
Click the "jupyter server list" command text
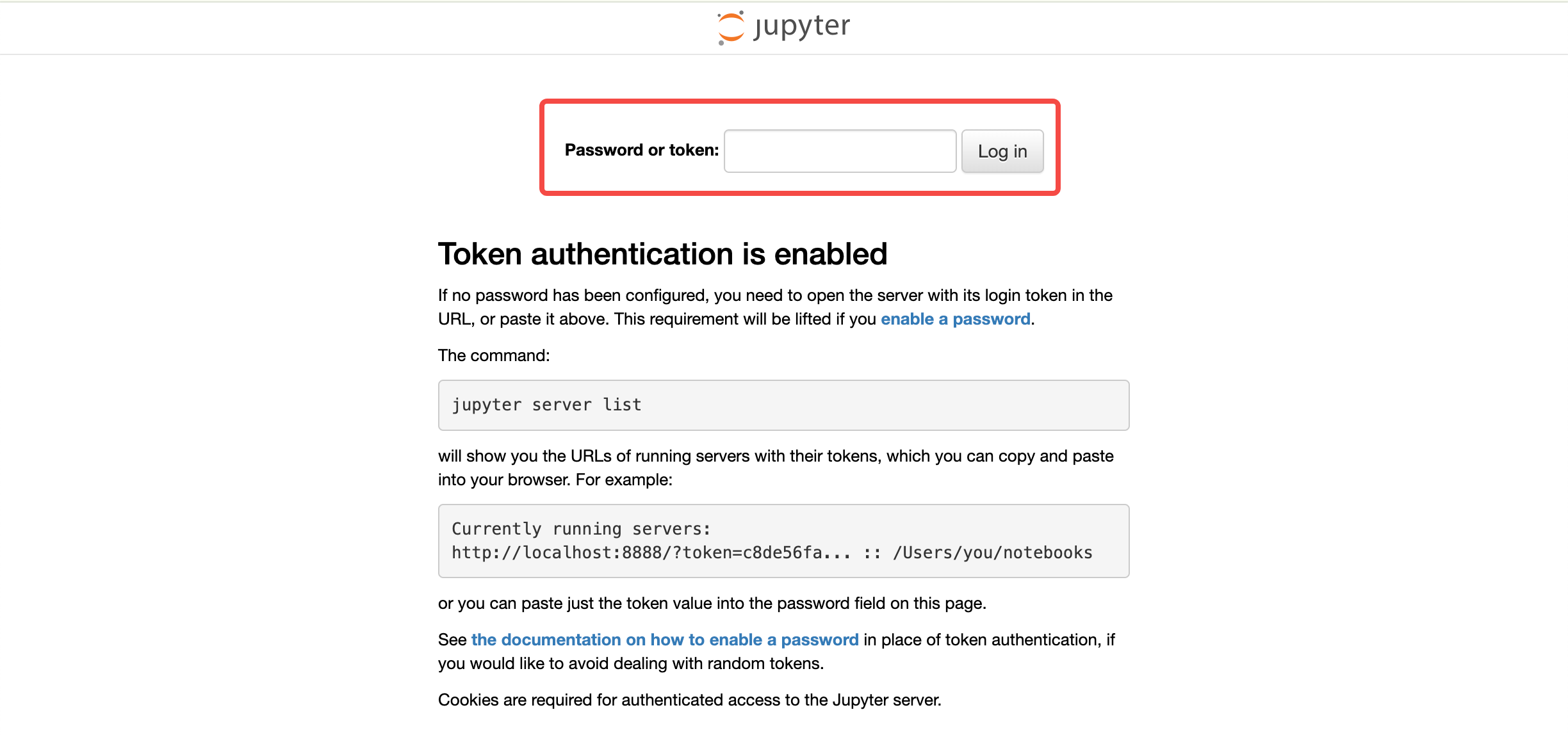(x=546, y=405)
